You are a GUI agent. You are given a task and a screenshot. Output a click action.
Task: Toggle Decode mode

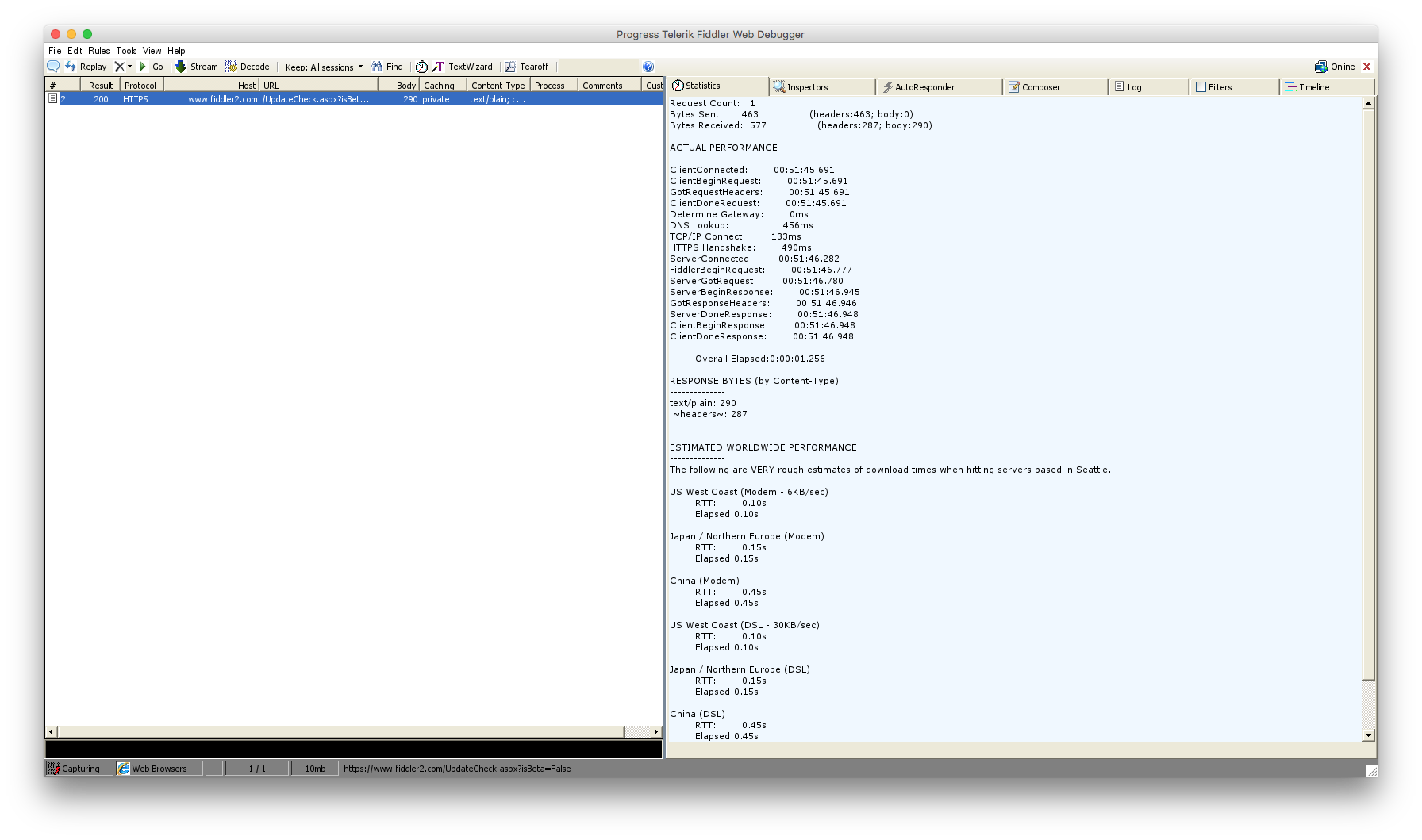pos(247,66)
